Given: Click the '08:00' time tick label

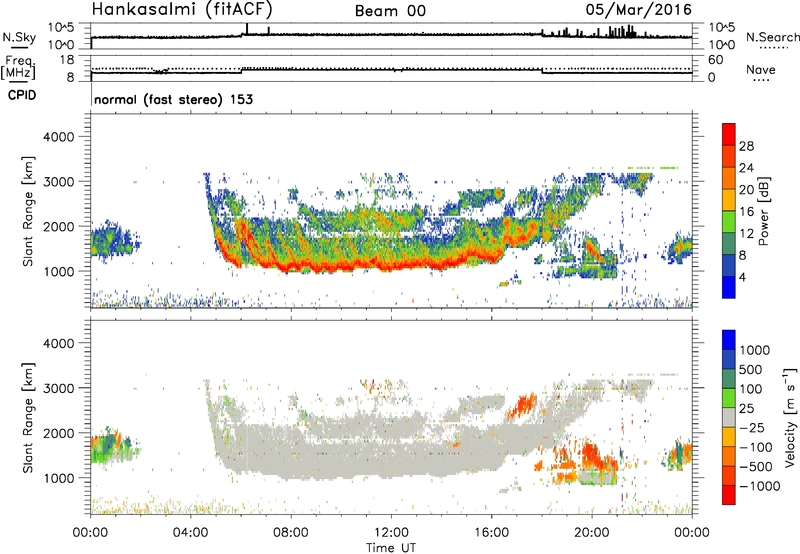Looking at the screenshot, I should point(290,533).
